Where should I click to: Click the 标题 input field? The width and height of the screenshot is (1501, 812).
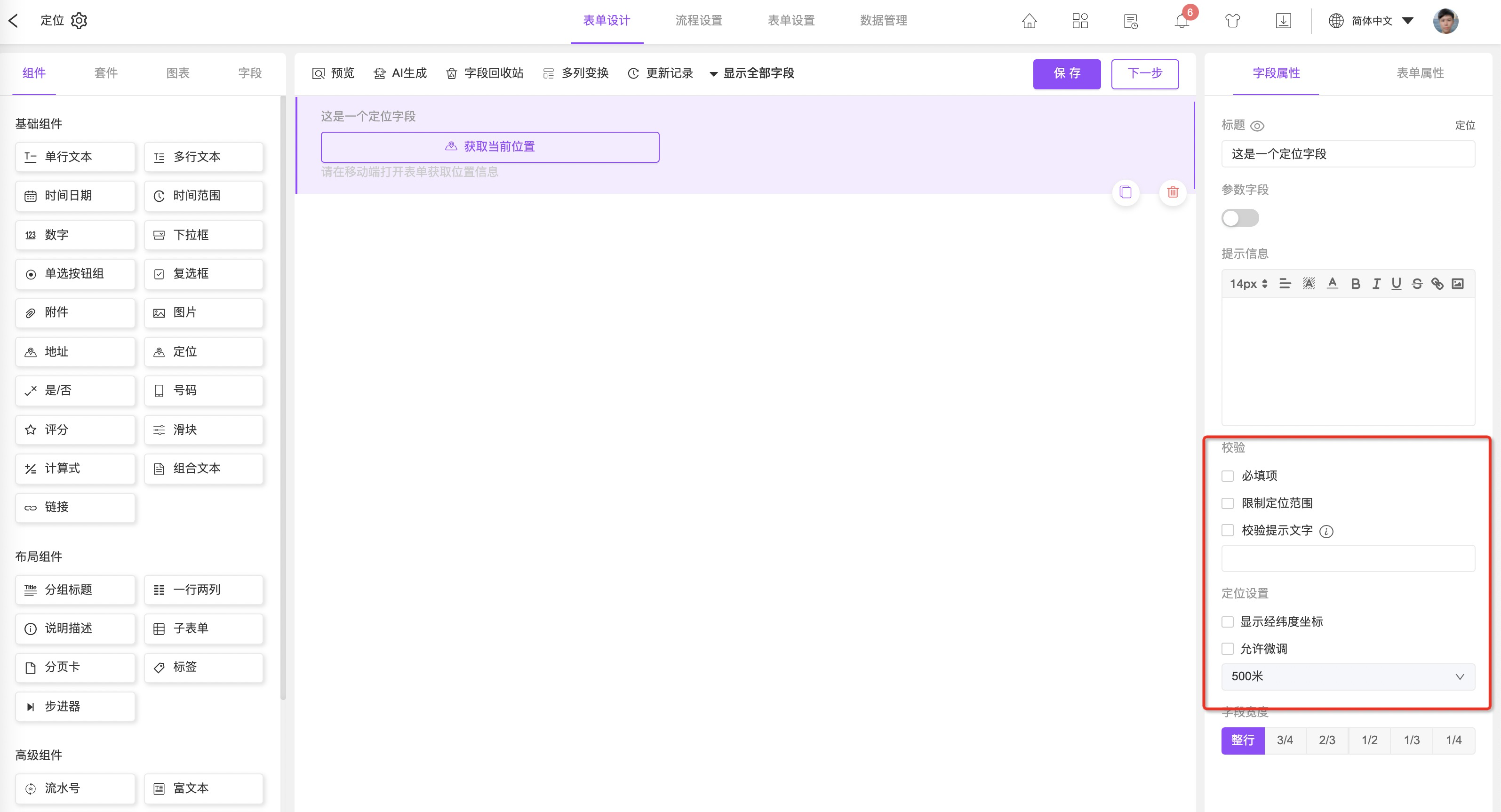point(1348,154)
